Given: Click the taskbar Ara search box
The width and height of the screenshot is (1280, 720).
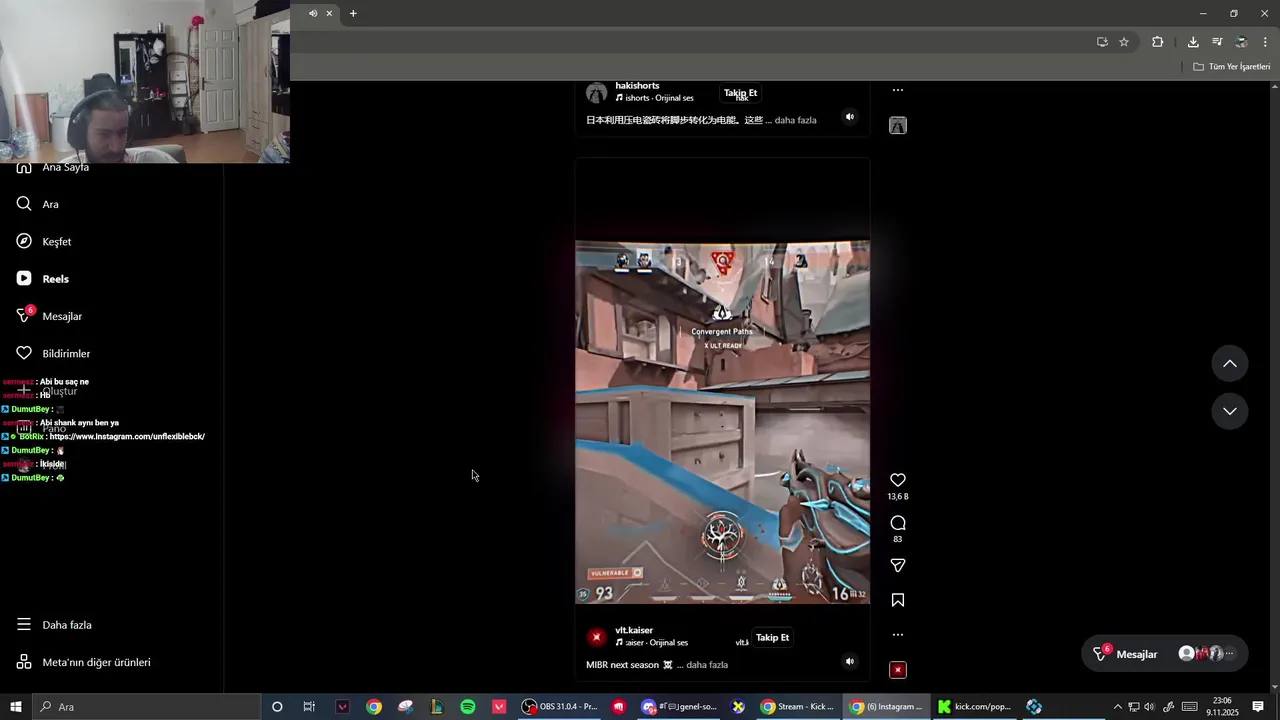Looking at the screenshot, I should pos(145,707).
